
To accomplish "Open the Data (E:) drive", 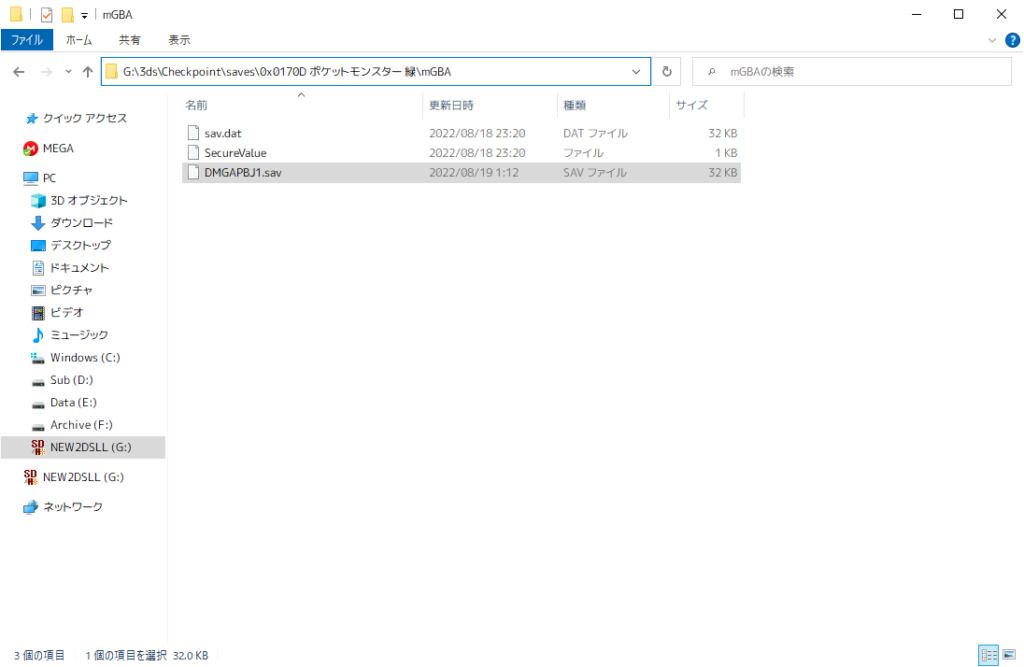I will [x=73, y=402].
